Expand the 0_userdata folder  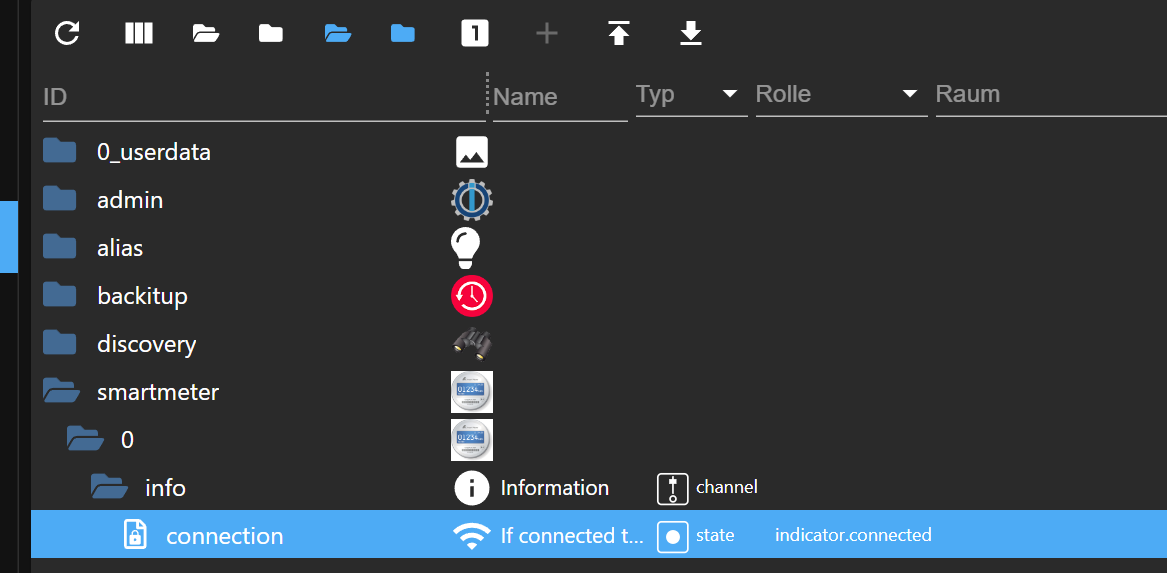[60, 151]
